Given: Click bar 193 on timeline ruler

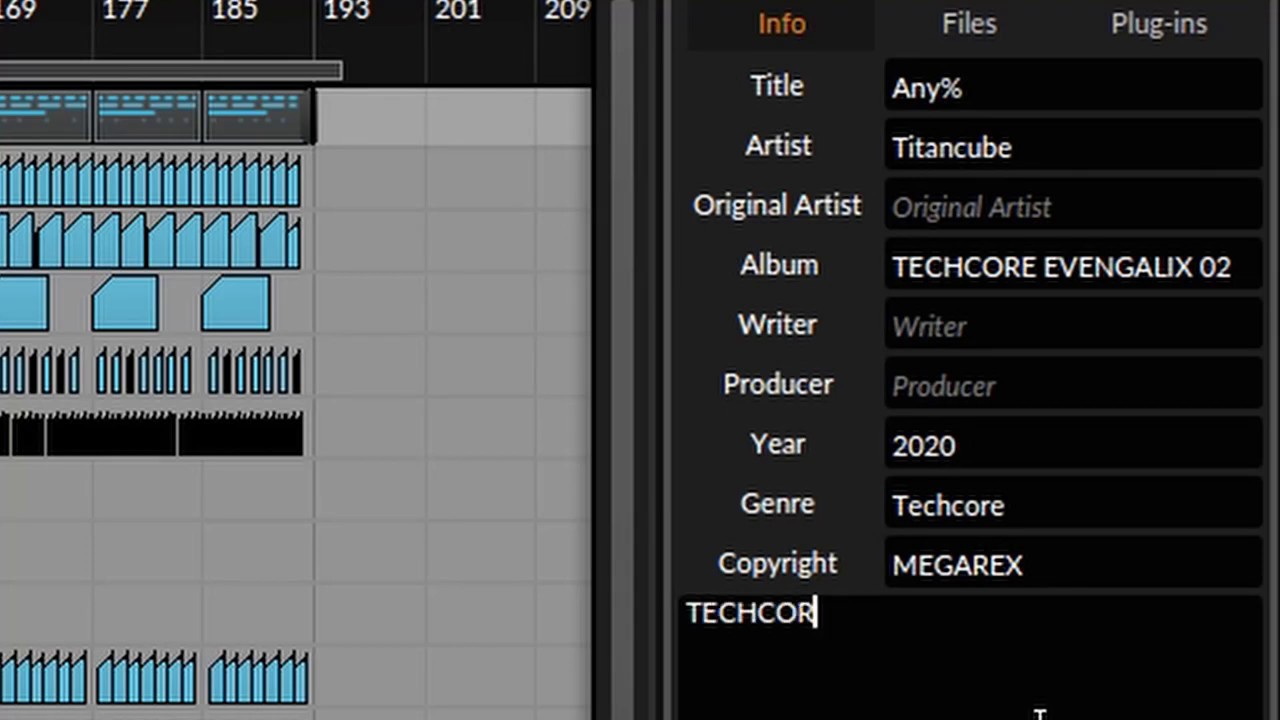Looking at the screenshot, I should [x=346, y=11].
